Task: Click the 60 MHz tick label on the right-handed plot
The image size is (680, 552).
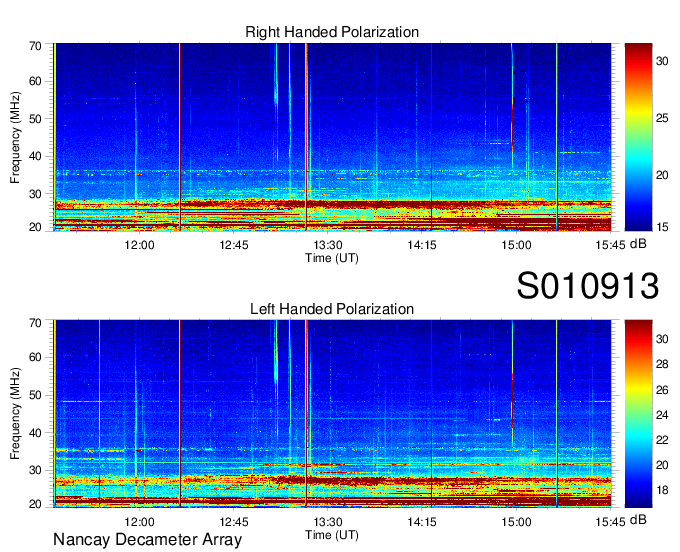Action: tap(35, 81)
